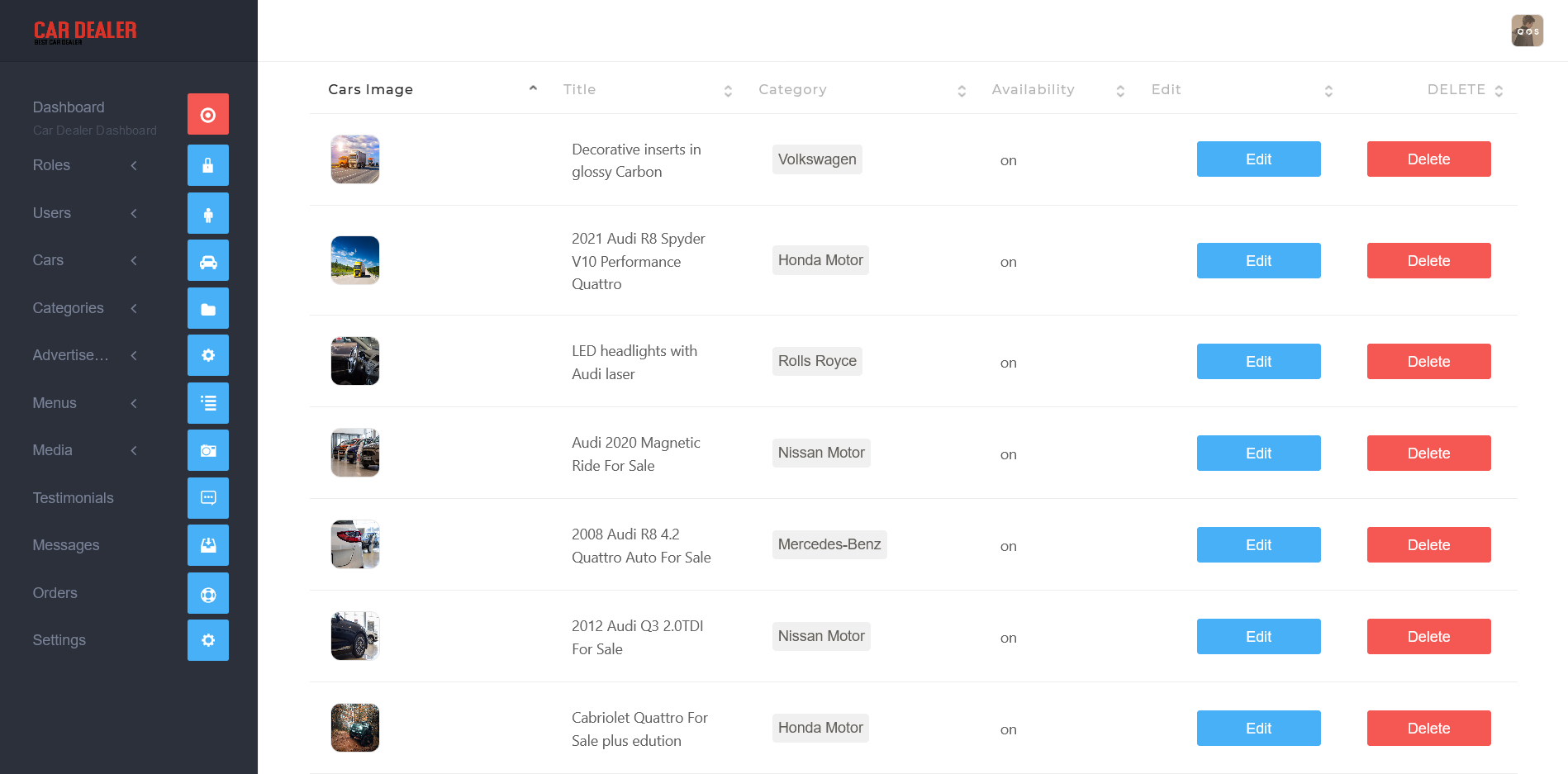Click the Testimonials chat bubble icon
The height and width of the screenshot is (774, 1568).
208,498
